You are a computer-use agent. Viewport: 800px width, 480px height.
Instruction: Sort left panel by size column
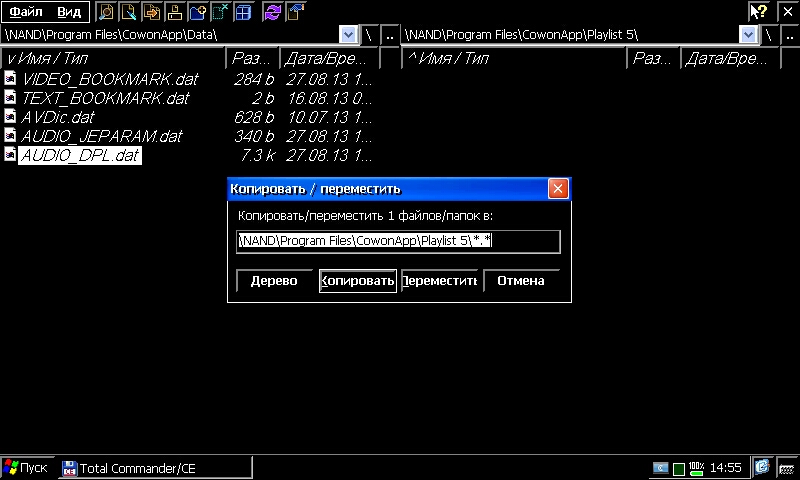253,59
